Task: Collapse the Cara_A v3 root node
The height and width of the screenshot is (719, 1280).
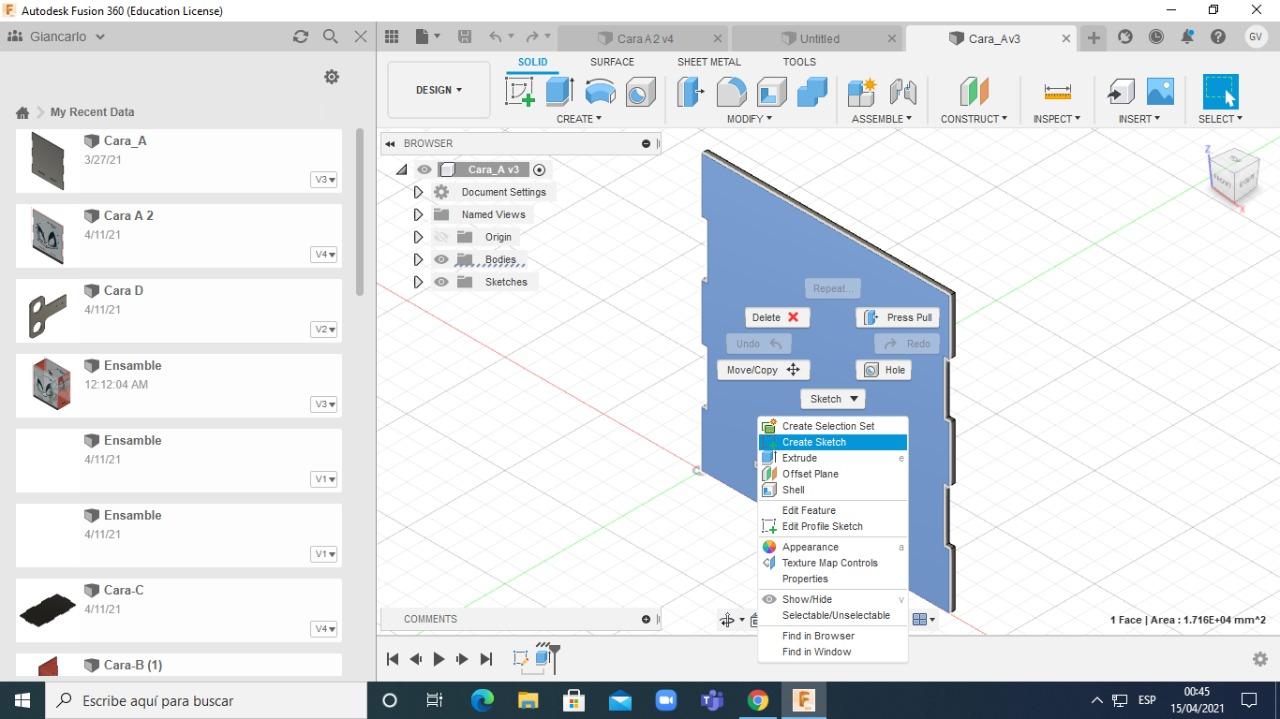Action: click(x=402, y=170)
